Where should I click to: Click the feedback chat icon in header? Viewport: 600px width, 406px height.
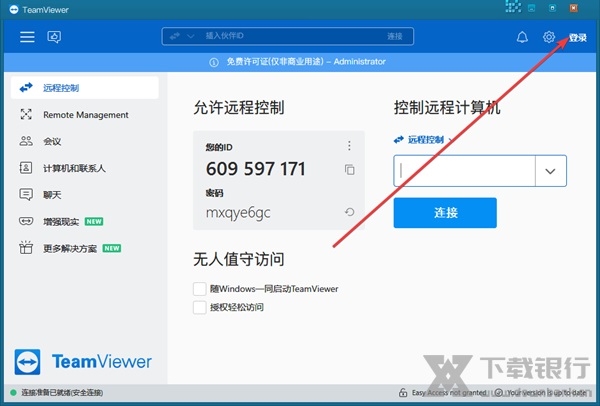54,37
